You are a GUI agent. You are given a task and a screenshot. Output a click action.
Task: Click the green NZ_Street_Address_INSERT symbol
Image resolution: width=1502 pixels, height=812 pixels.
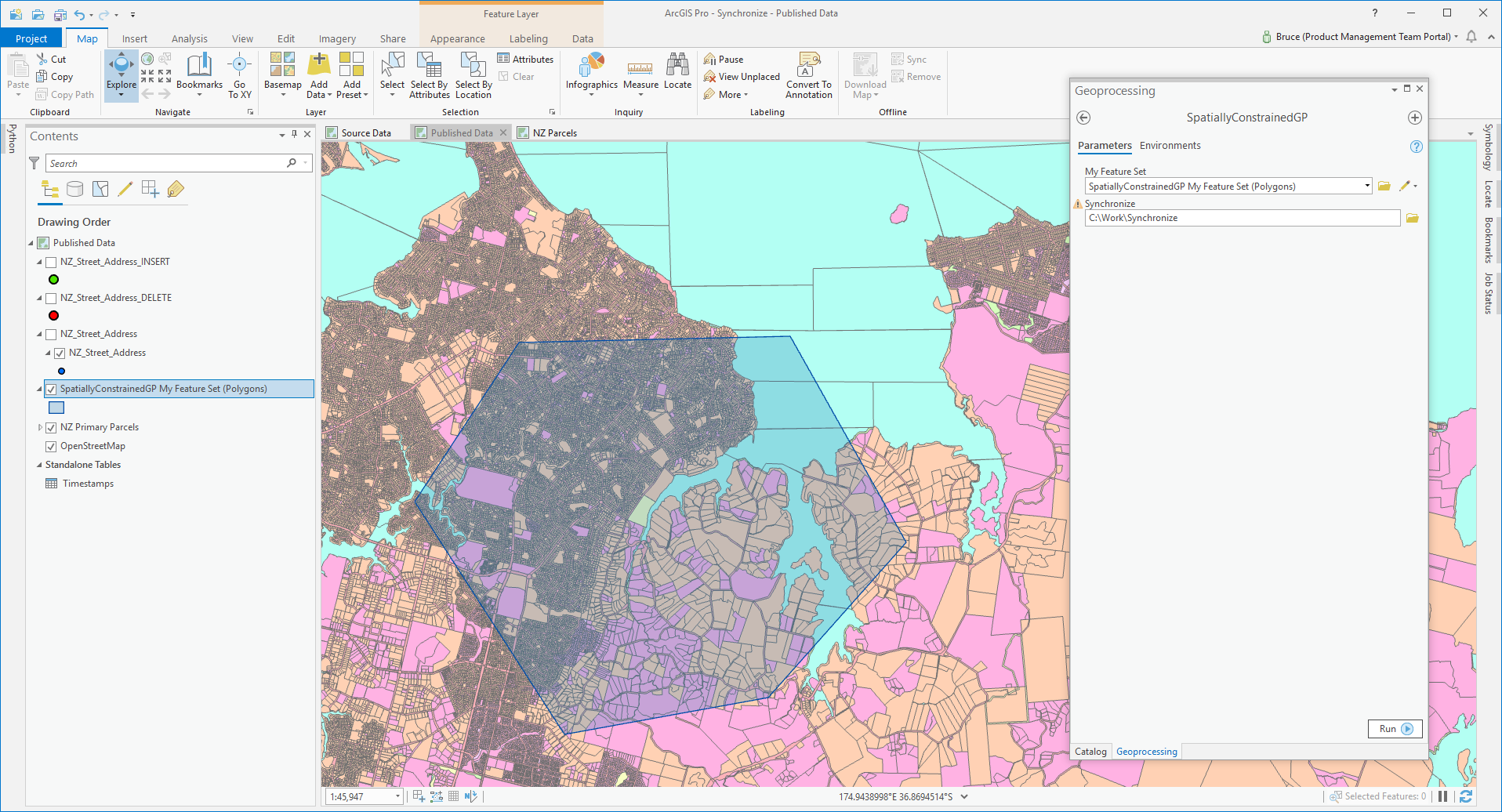pos(53,280)
